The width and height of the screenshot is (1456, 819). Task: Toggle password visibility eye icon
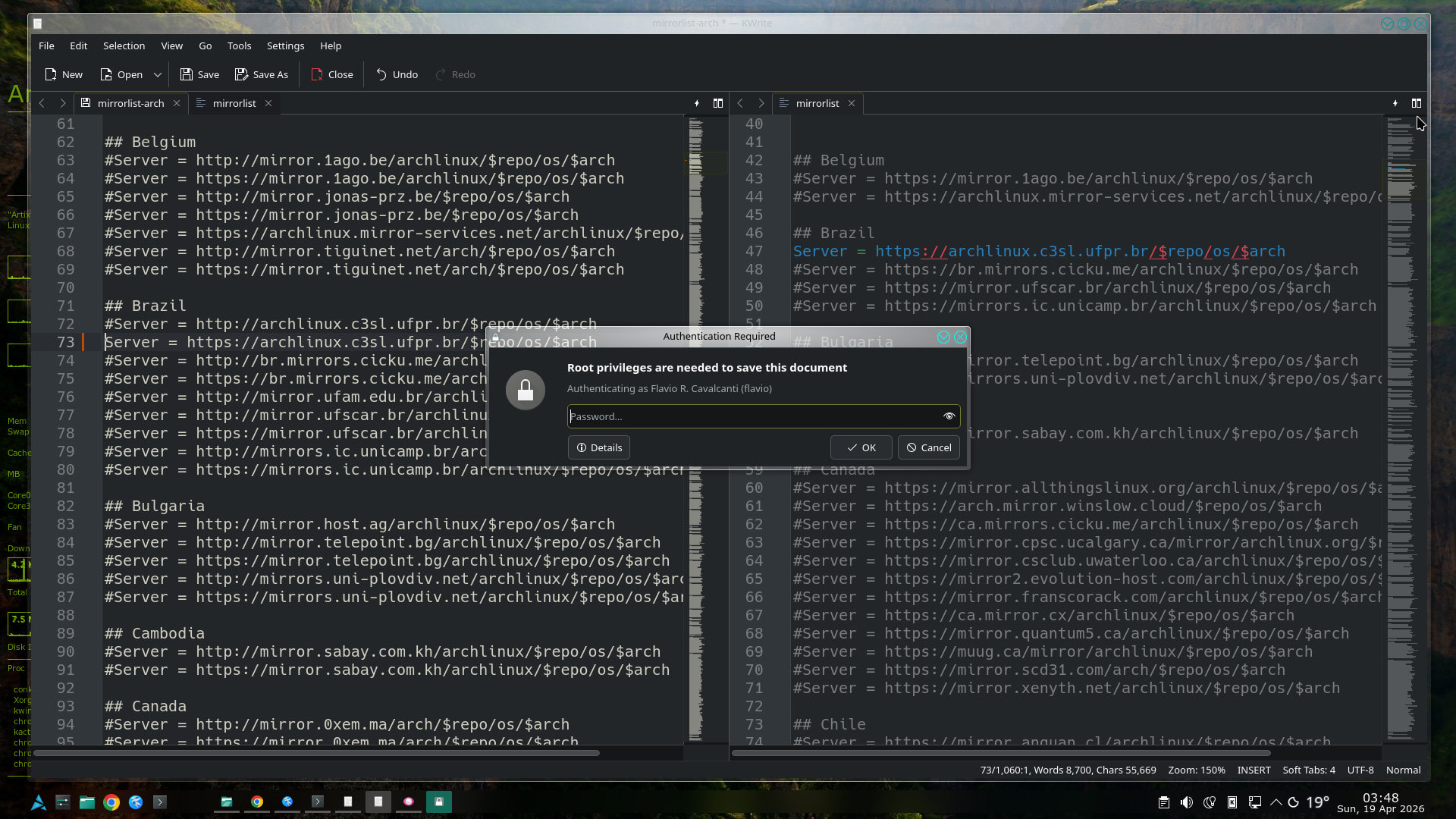949,416
